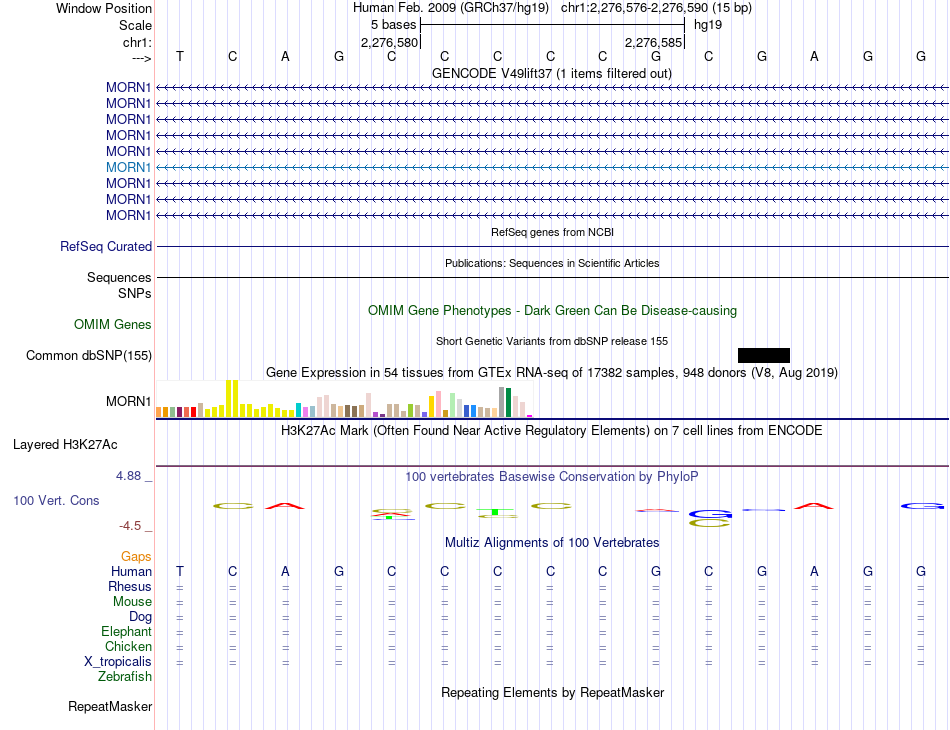The width and height of the screenshot is (950, 730).
Task: Click the black dbSNP variant block
Action: coord(764,356)
